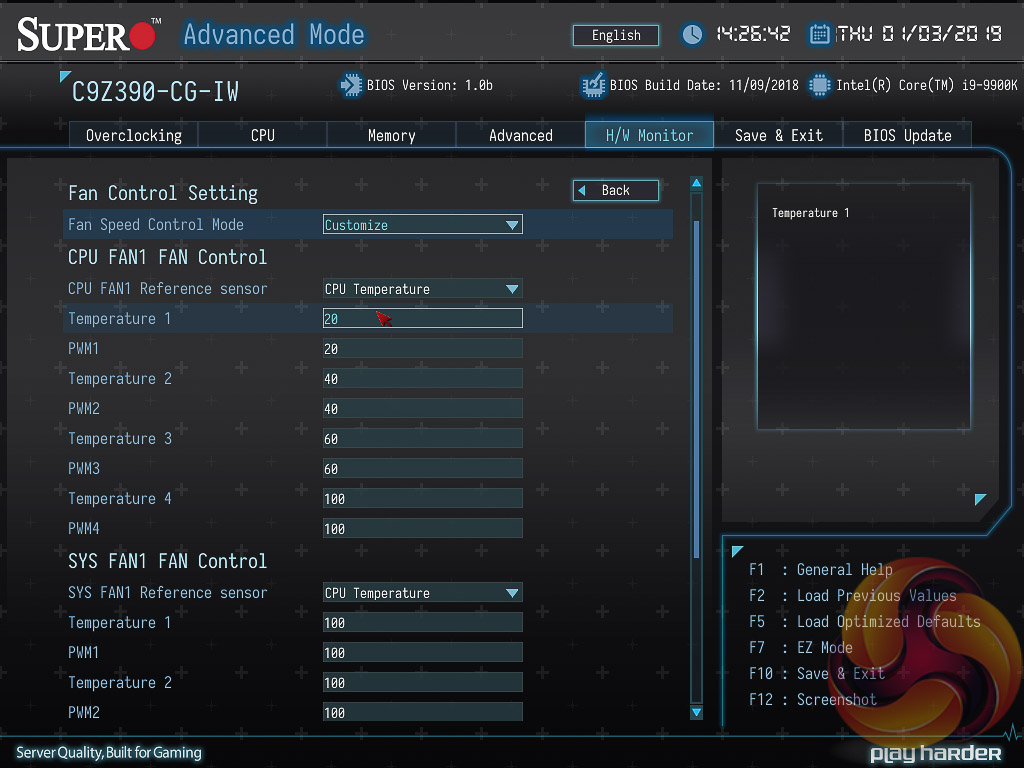This screenshot has width=1024, height=768.
Task: Select CPU FAN1 PWM2 value field
Action: coord(423,409)
